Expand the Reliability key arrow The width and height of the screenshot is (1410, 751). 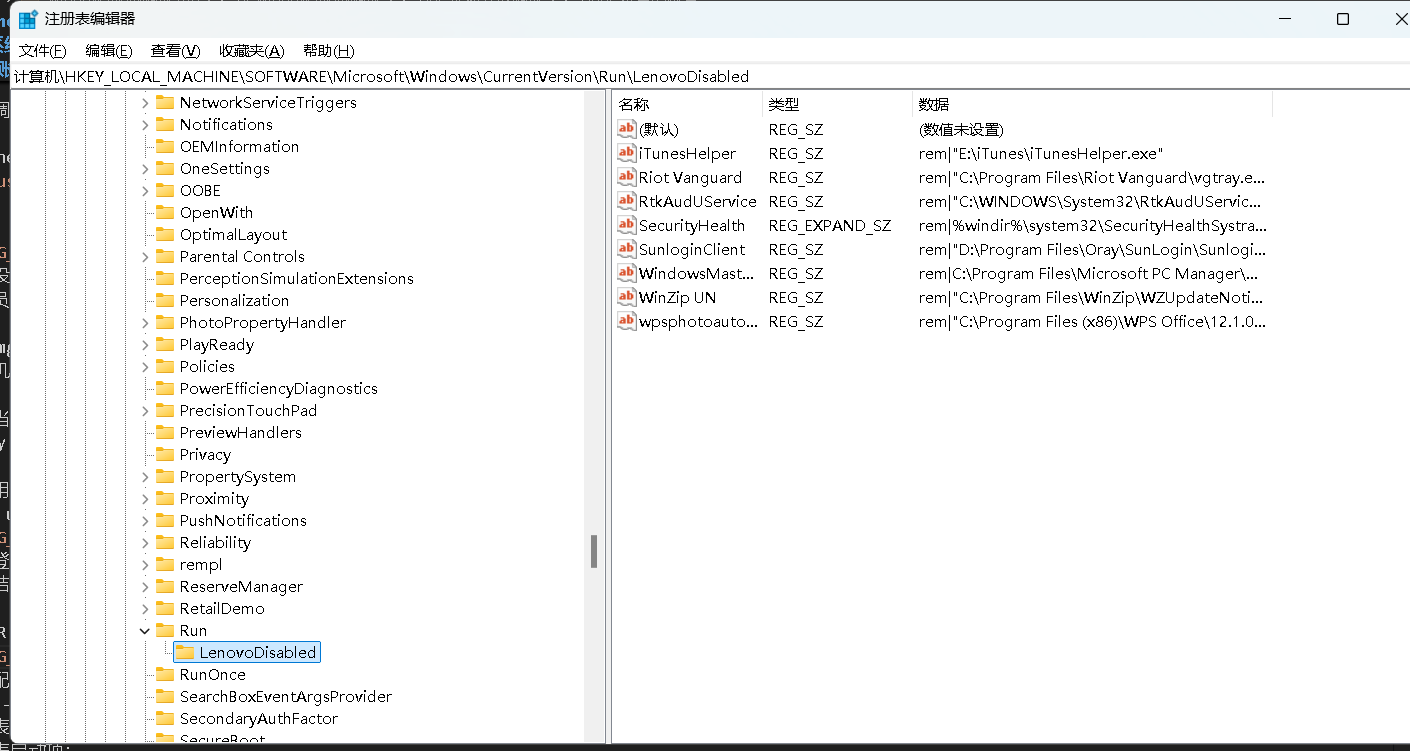[145, 542]
